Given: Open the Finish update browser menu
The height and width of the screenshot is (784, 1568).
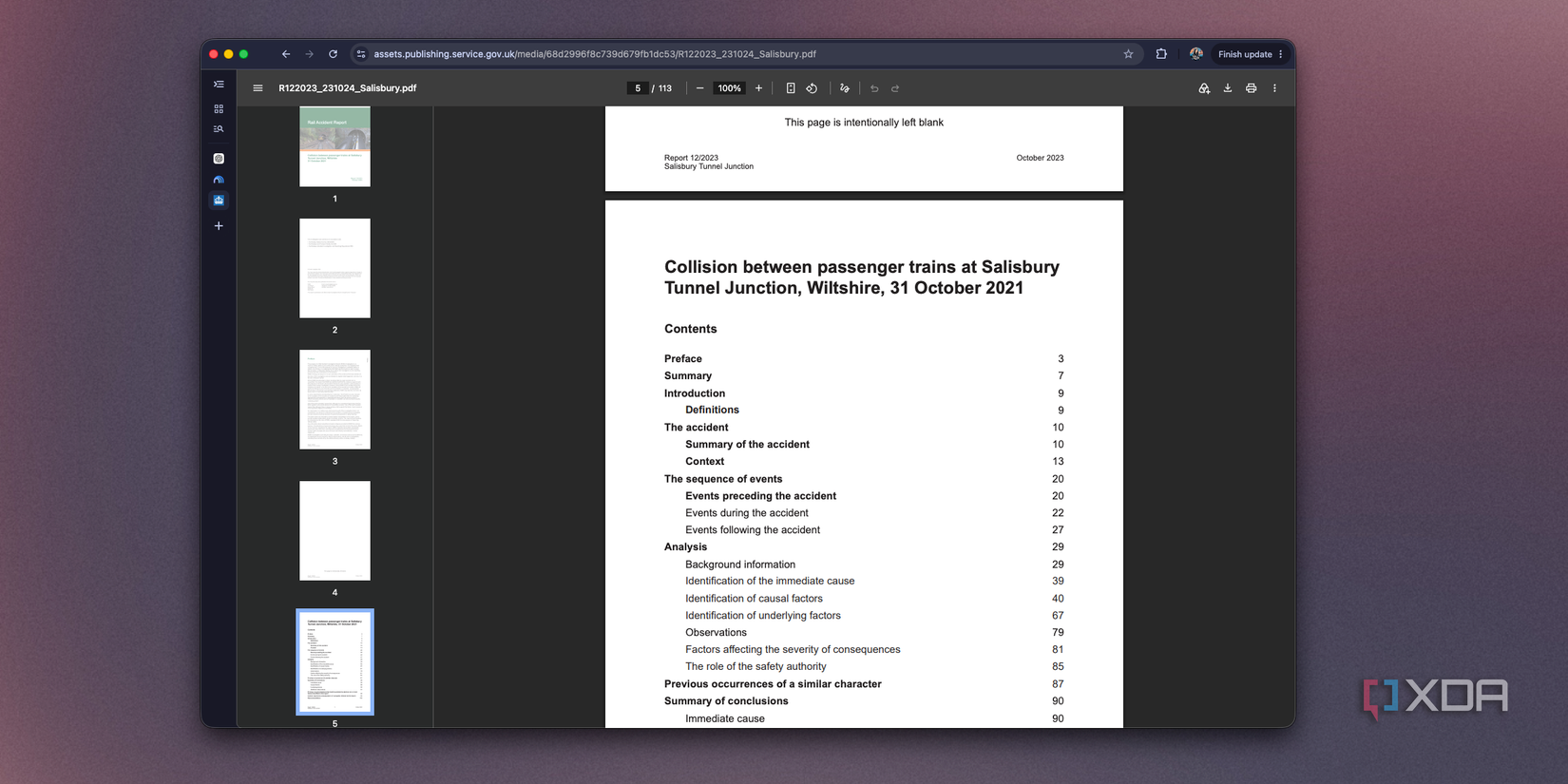Looking at the screenshot, I should click(1251, 54).
